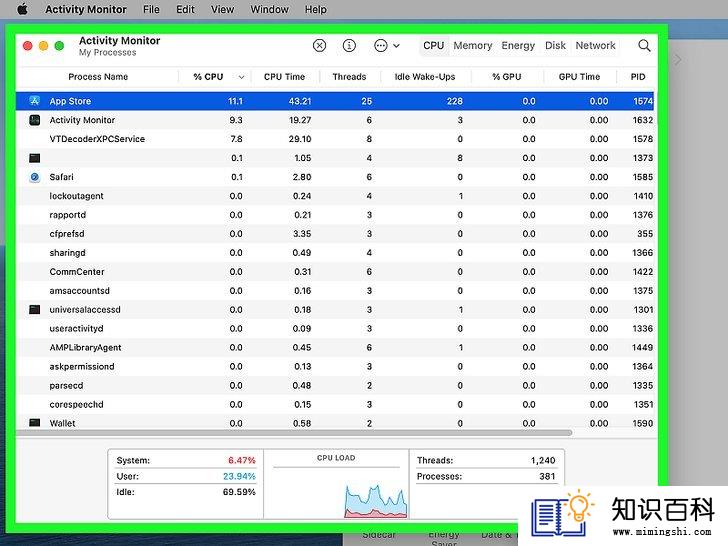Sort by Idle Wake-Ups column header
The image size is (728, 546).
(x=425, y=77)
